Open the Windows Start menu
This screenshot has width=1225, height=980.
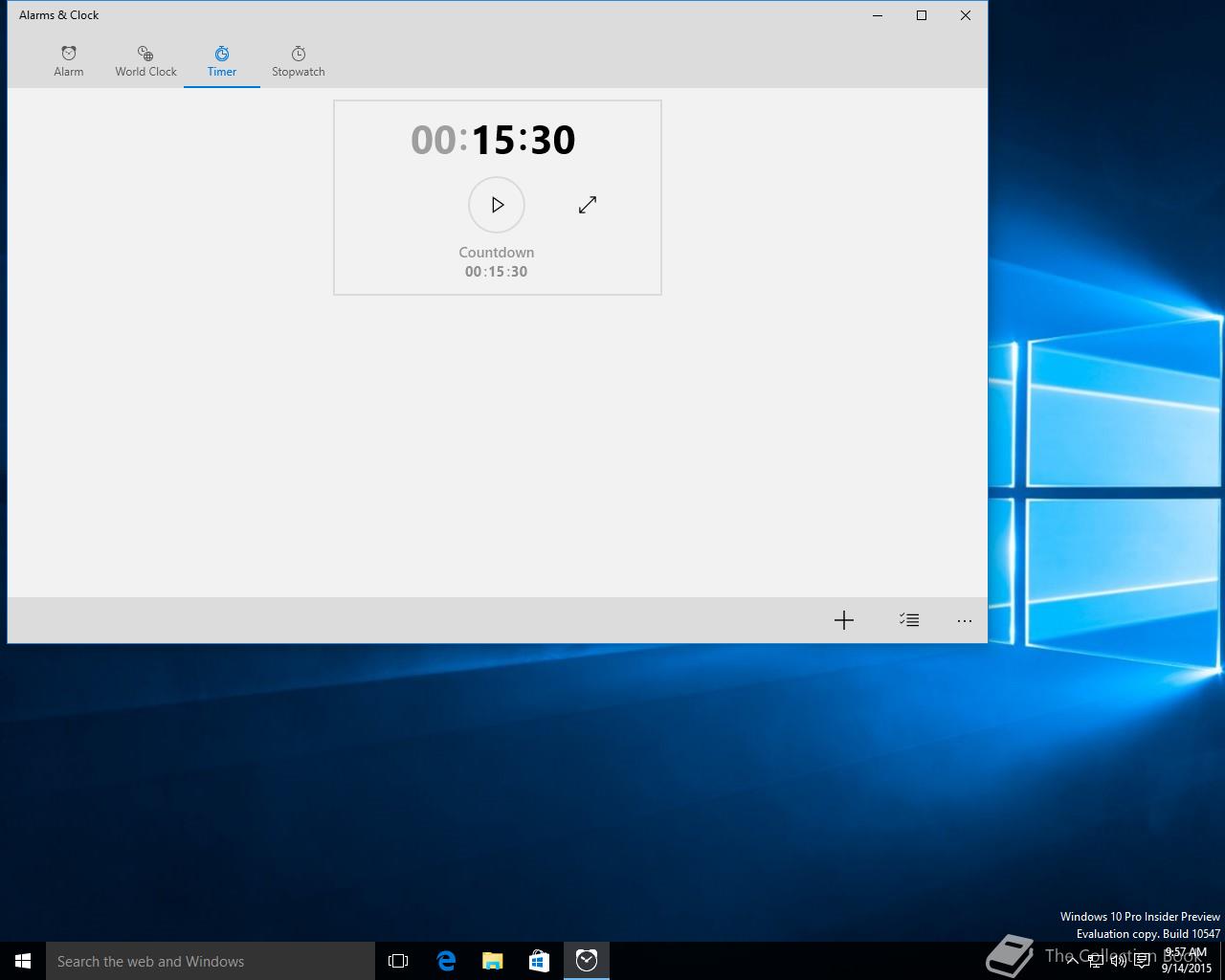23,961
